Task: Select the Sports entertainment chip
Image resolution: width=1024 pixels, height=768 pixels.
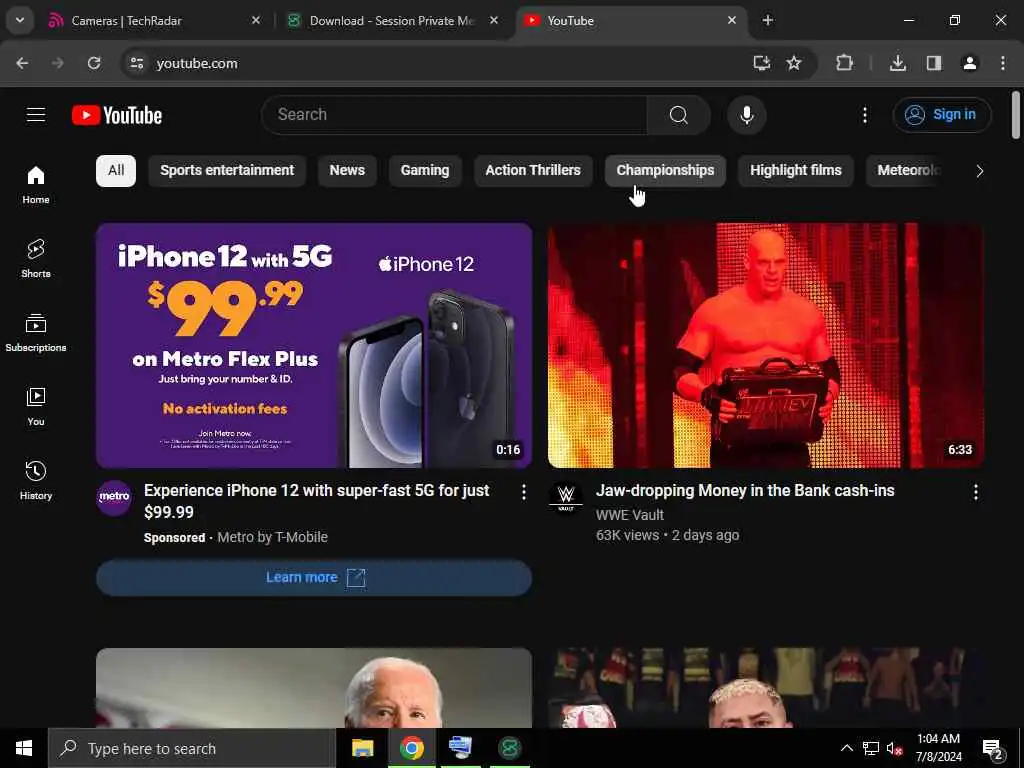Action: tap(227, 170)
